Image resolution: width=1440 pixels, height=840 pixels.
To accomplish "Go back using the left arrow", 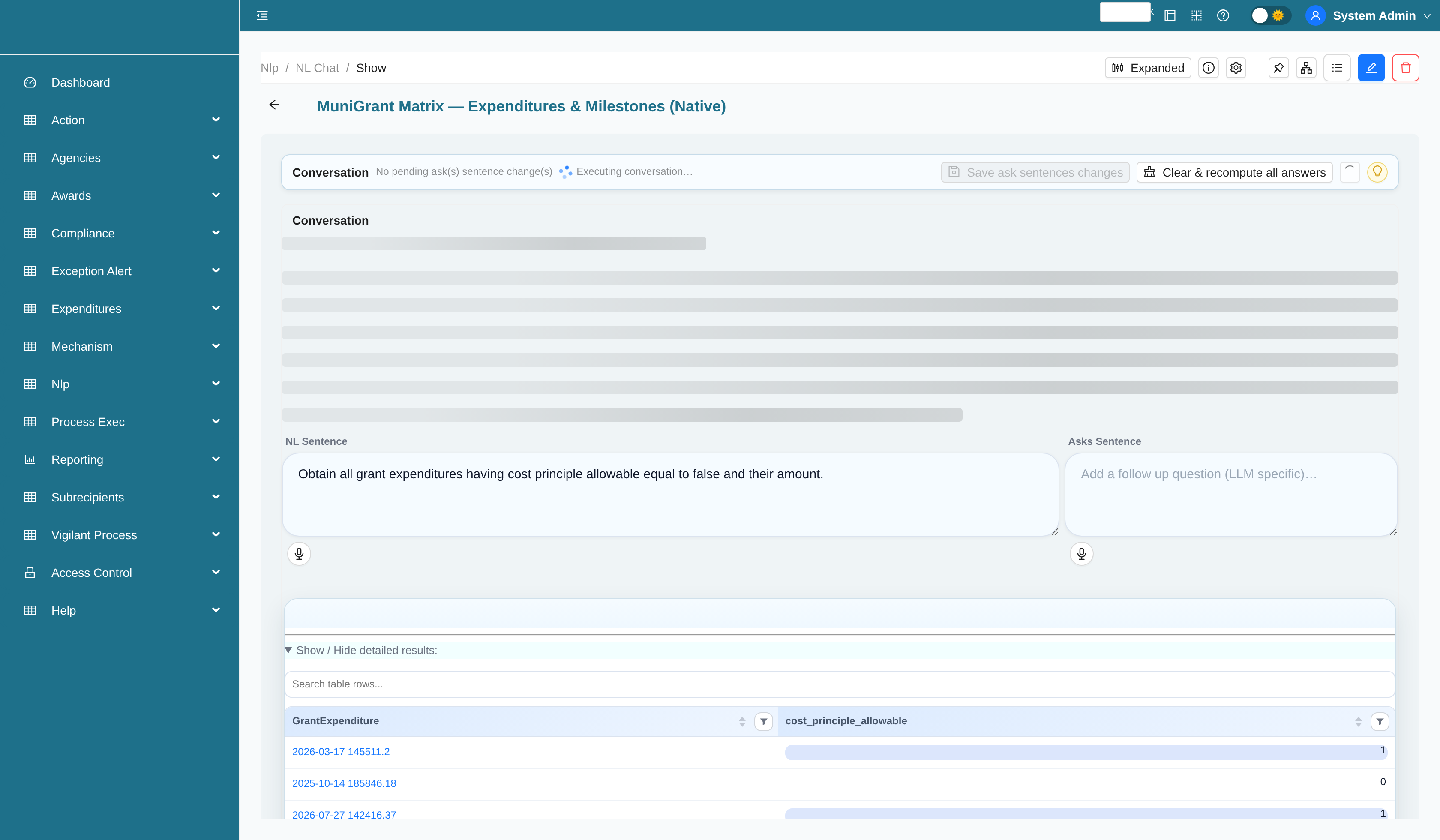I will pos(274,105).
